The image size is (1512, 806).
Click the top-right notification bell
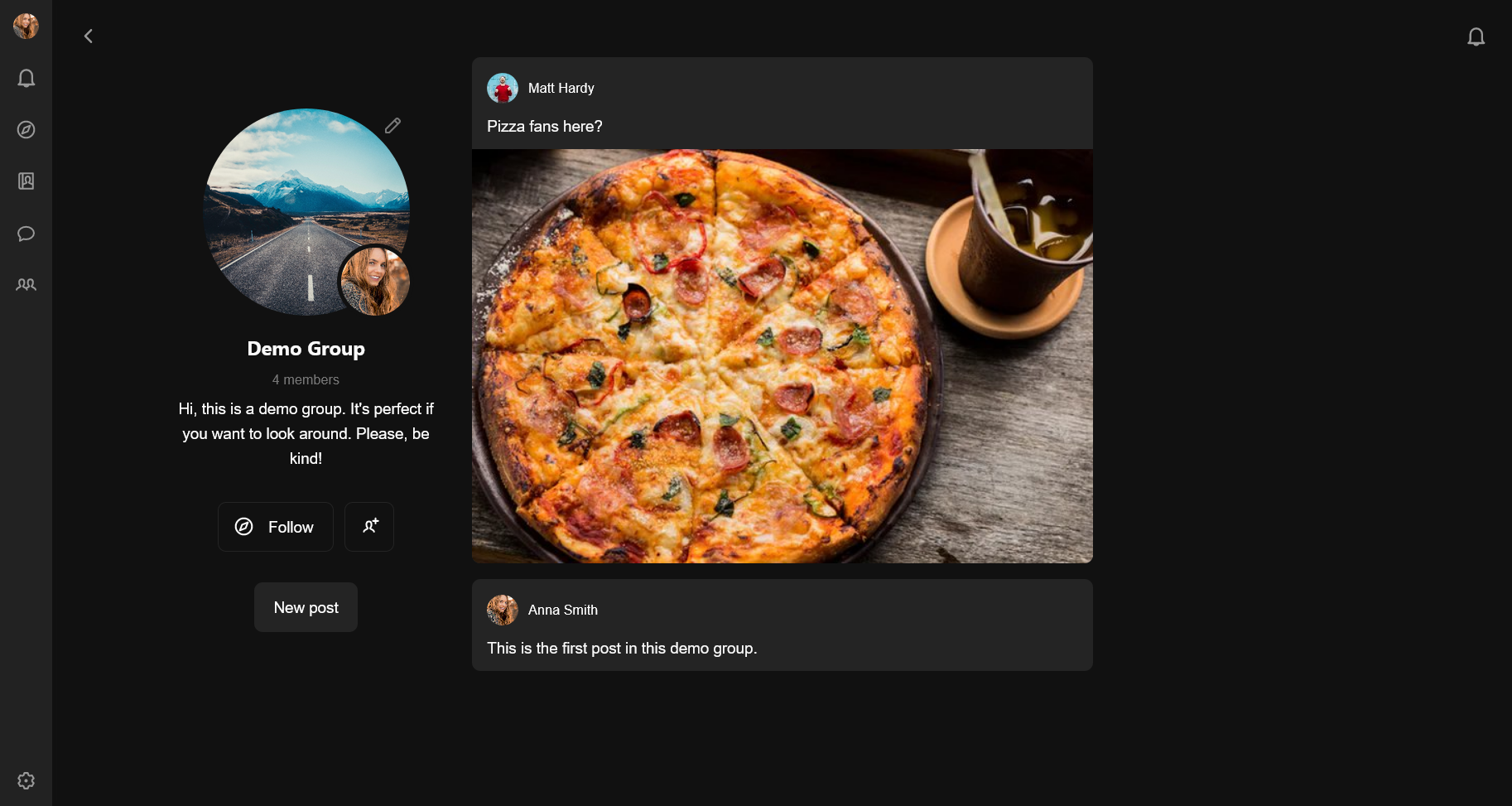(x=1476, y=36)
